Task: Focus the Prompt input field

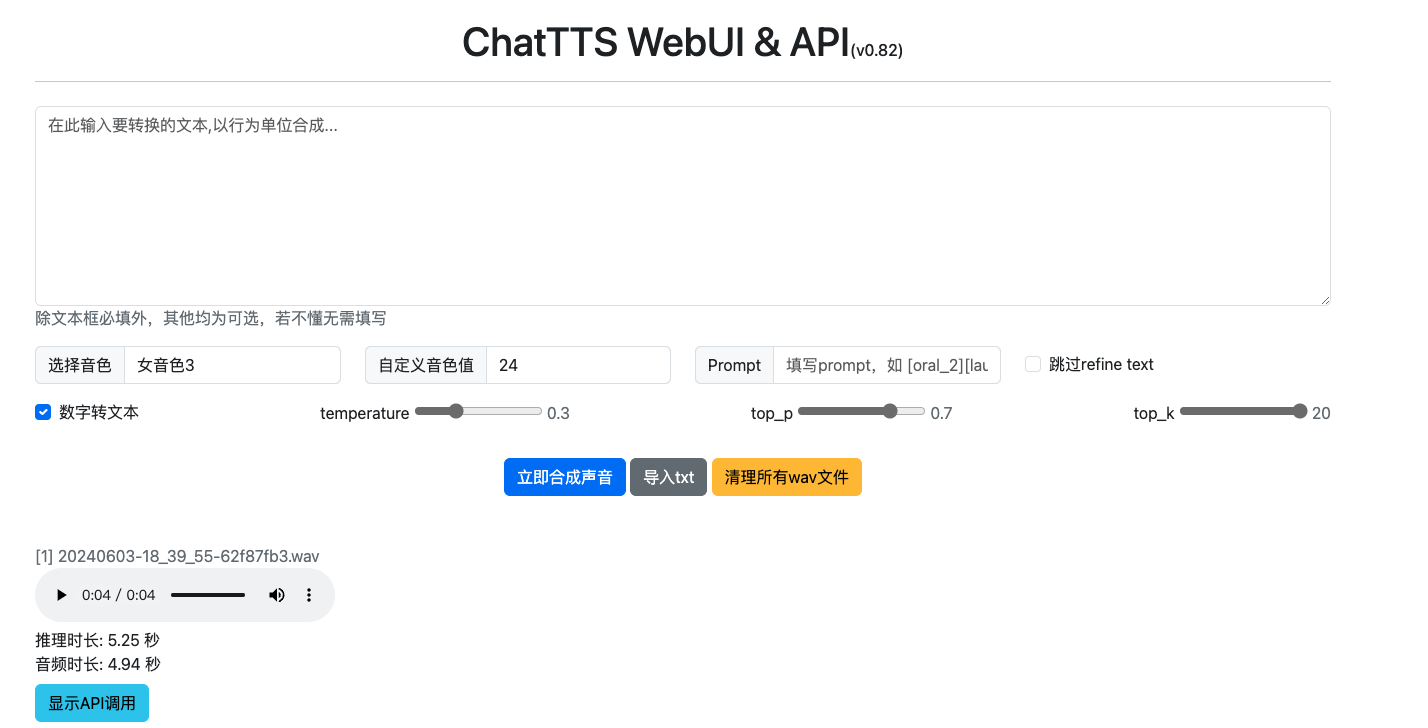Action: pyautogui.click(x=886, y=365)
